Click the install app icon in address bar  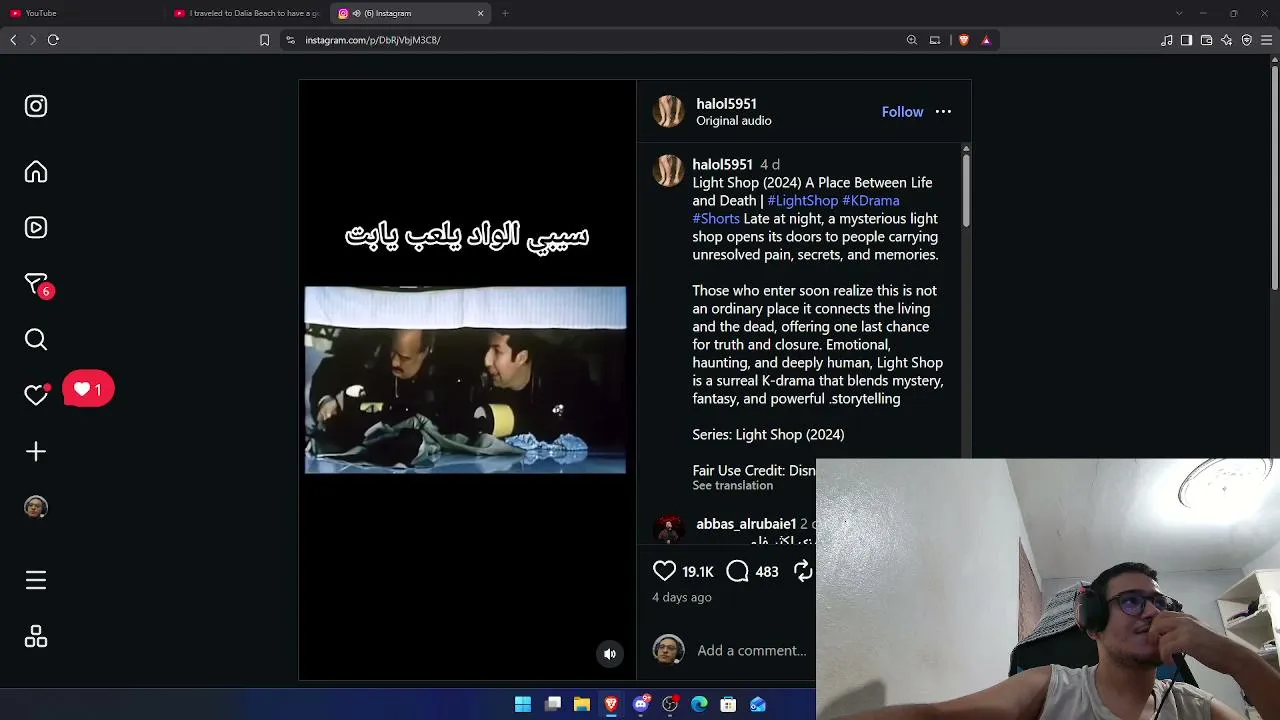[935, 40]
